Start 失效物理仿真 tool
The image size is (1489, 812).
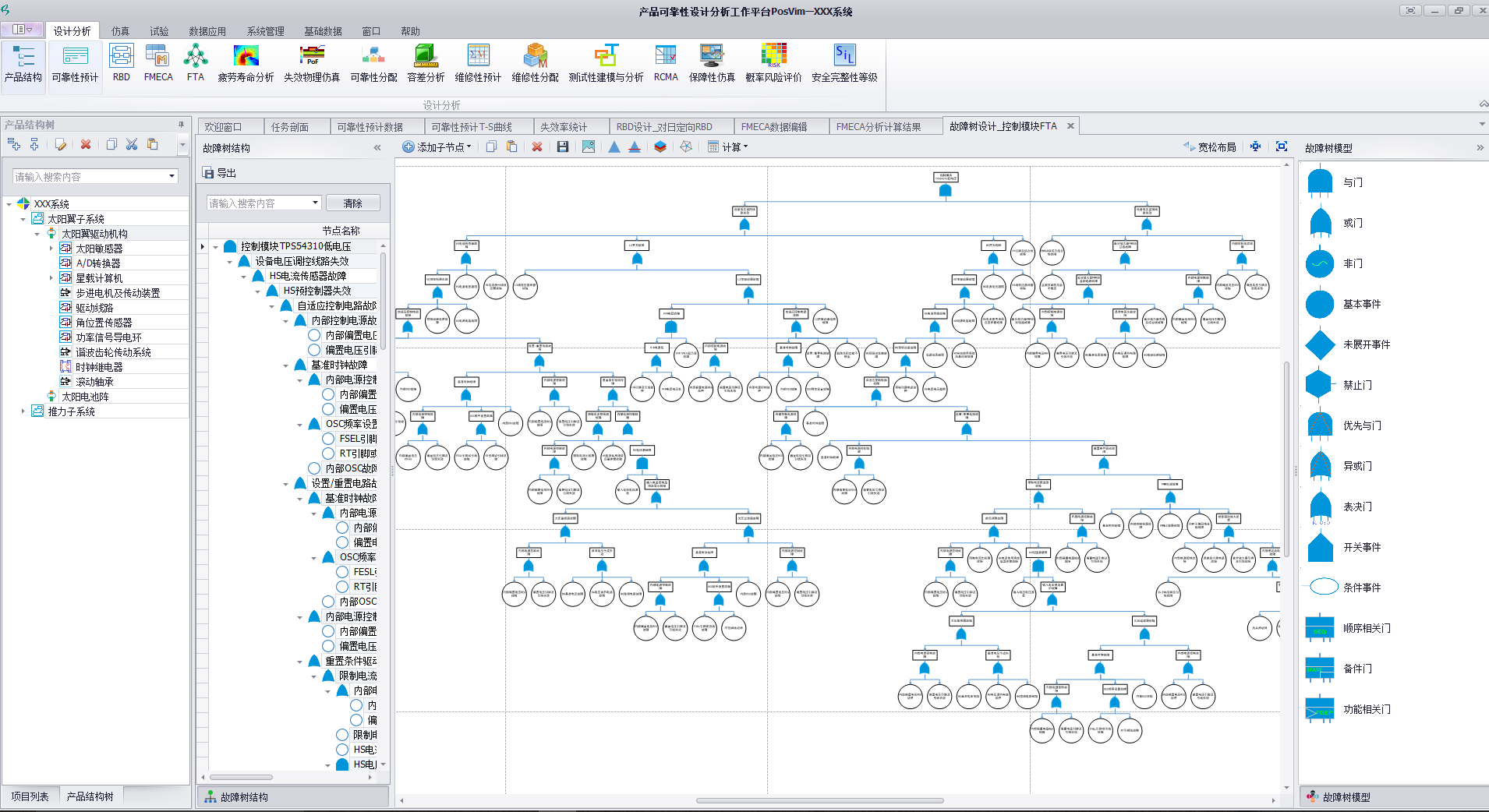click(312, 64)
